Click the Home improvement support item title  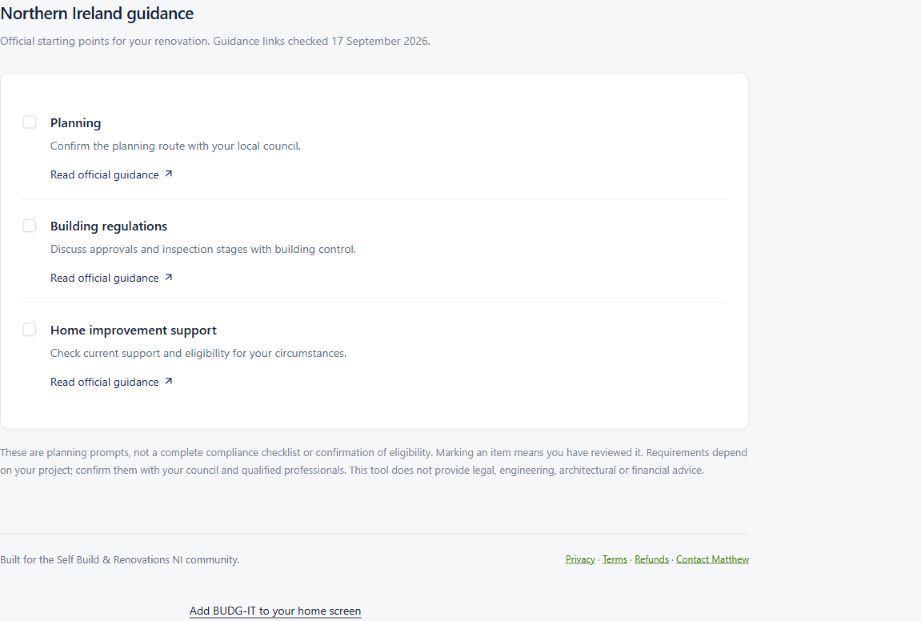pyautogui.click(x=133, y=330)
